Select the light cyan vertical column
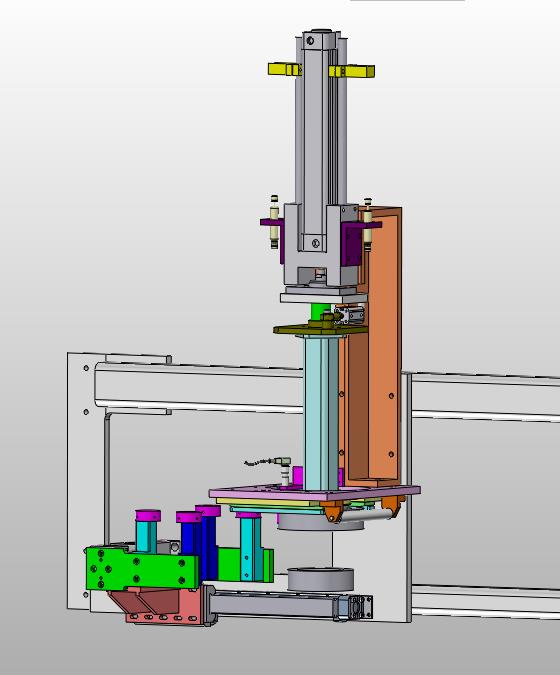The image size is (560, 675). (321, 412)
